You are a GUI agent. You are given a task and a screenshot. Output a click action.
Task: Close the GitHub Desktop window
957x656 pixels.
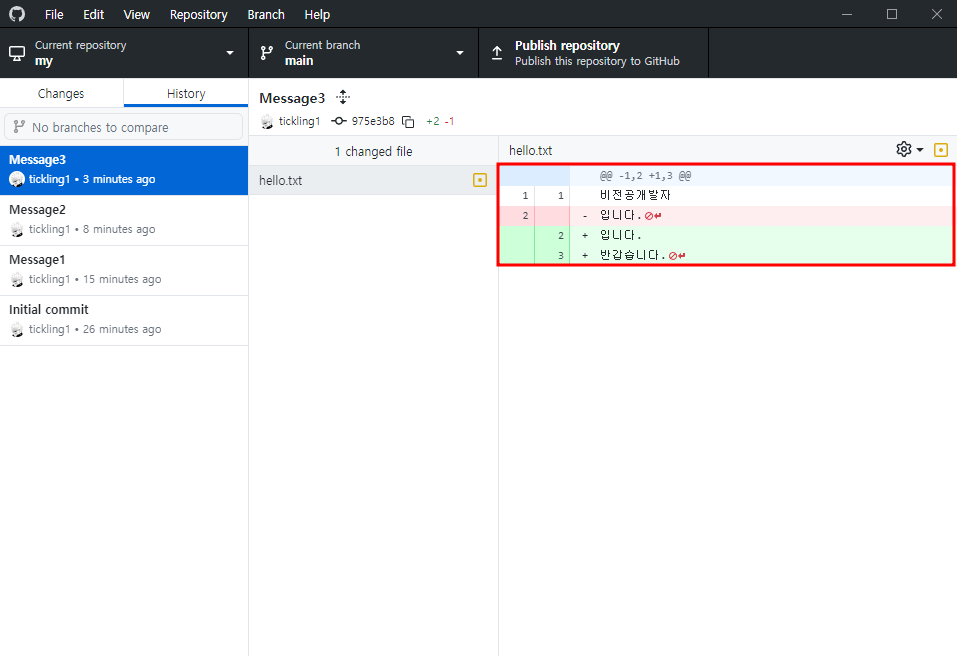937,14
